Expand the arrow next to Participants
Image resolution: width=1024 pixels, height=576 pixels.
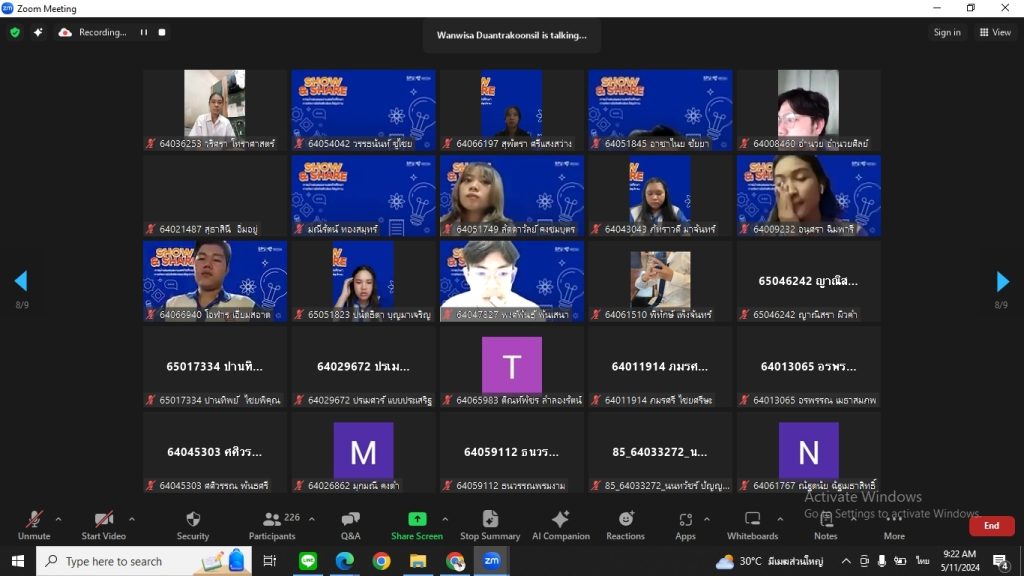[x=312, y=519]
